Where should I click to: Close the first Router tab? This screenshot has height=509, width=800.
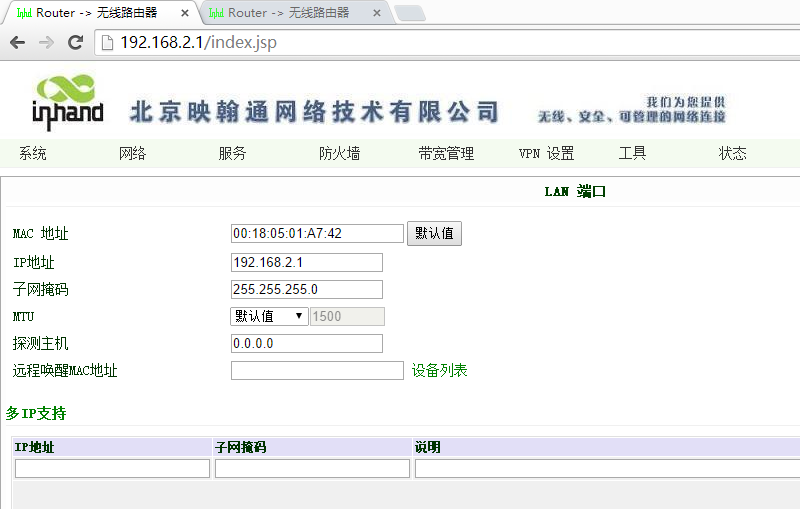point(185,13)
